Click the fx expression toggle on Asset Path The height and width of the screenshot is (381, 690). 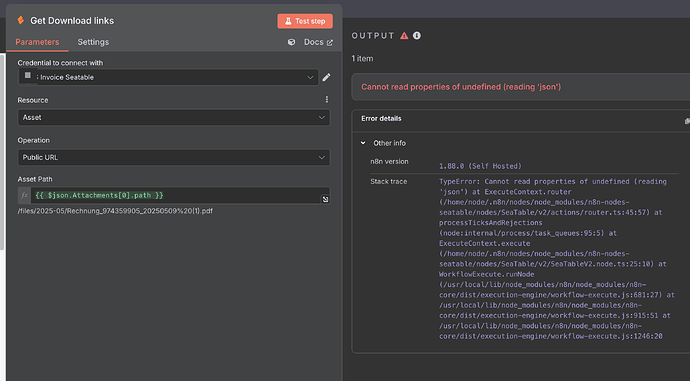coord(25,195)
